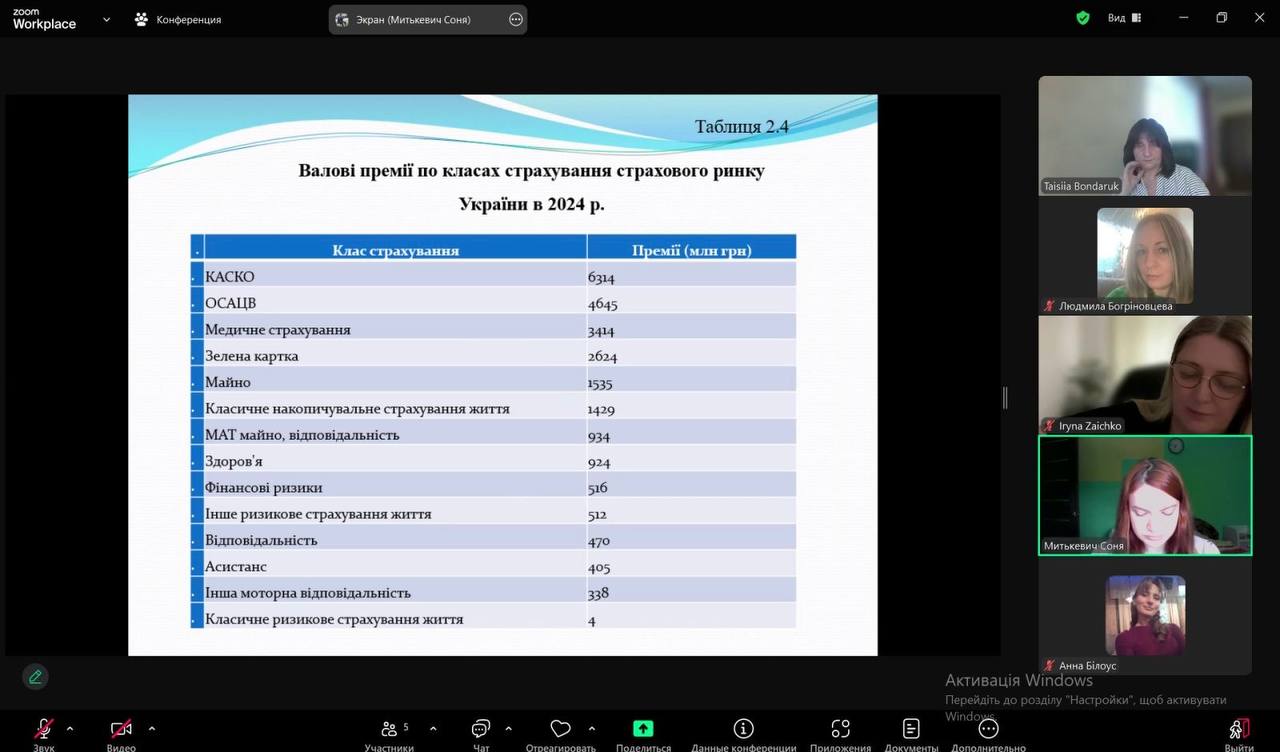This screenshot has width=1280, height=752.
Task: Open the Участники participants panel
Action: click(389, 729)
